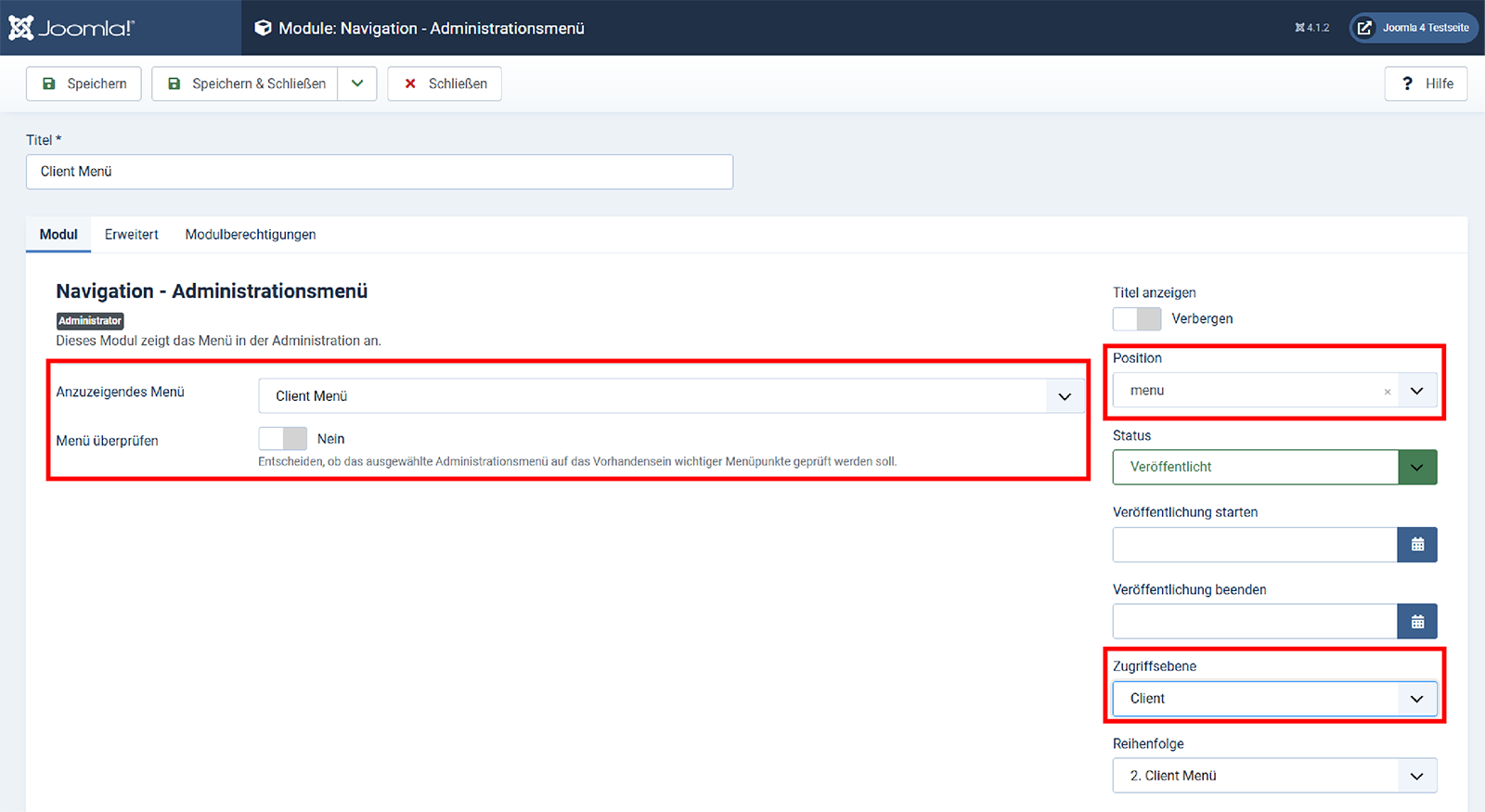Open the Zugriffsebene Client dropdown
Image resolution: width=1485 pixels, height=812 pixels.
pos(1416,699)
